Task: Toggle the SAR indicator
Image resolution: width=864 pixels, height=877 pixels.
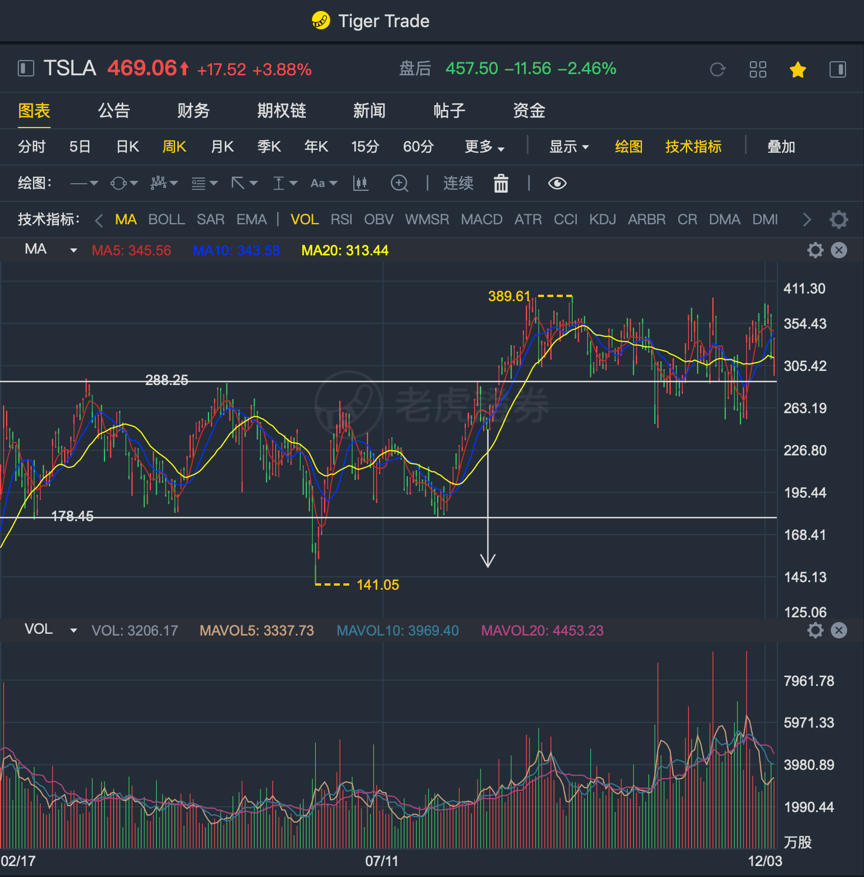Action: pyautogui.click(x=210, y=219)
